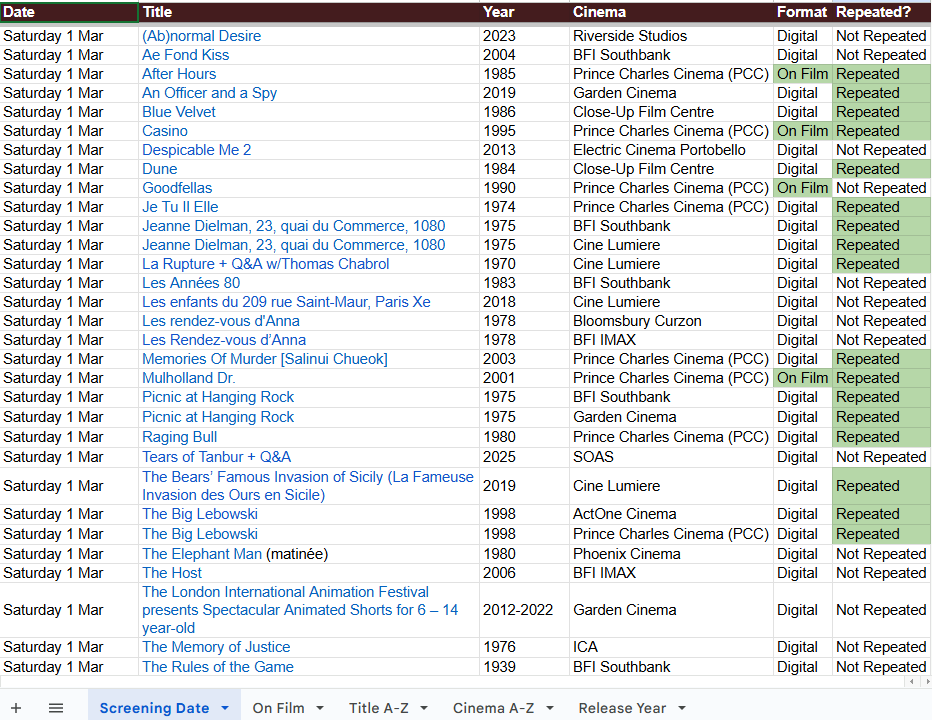Open The Host link
Viewport: 932px width, 720px height.
(172, 573)
